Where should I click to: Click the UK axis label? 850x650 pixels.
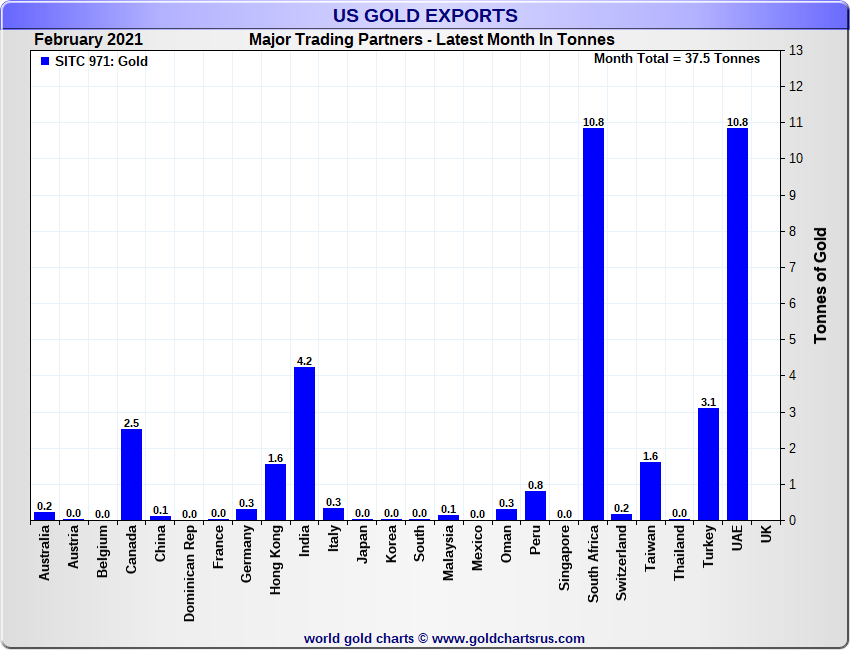coord(766,534)
